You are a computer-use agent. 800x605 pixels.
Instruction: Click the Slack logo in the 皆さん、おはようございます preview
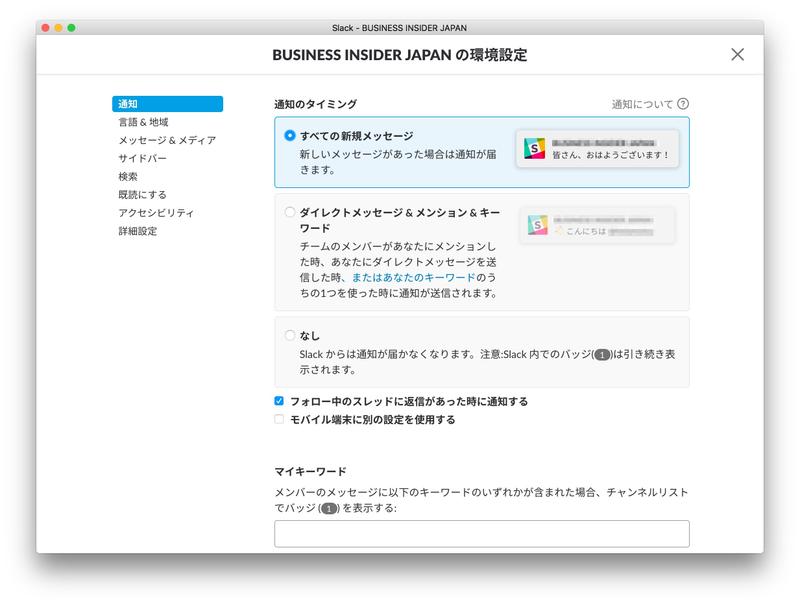[x=534, y=148]
